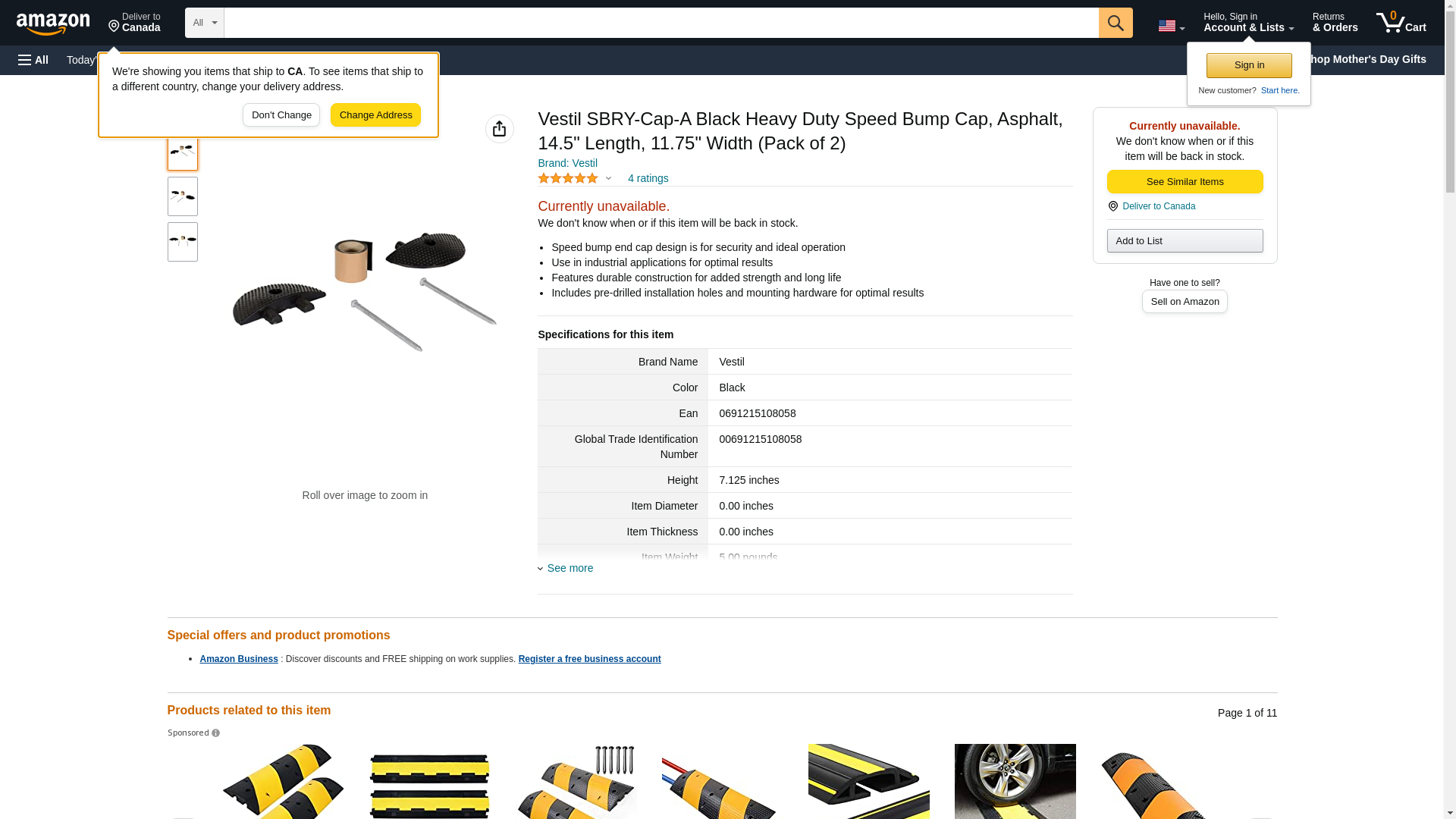Click the Don't Change button
This screenshot has height=819, width=1456.
281,115
